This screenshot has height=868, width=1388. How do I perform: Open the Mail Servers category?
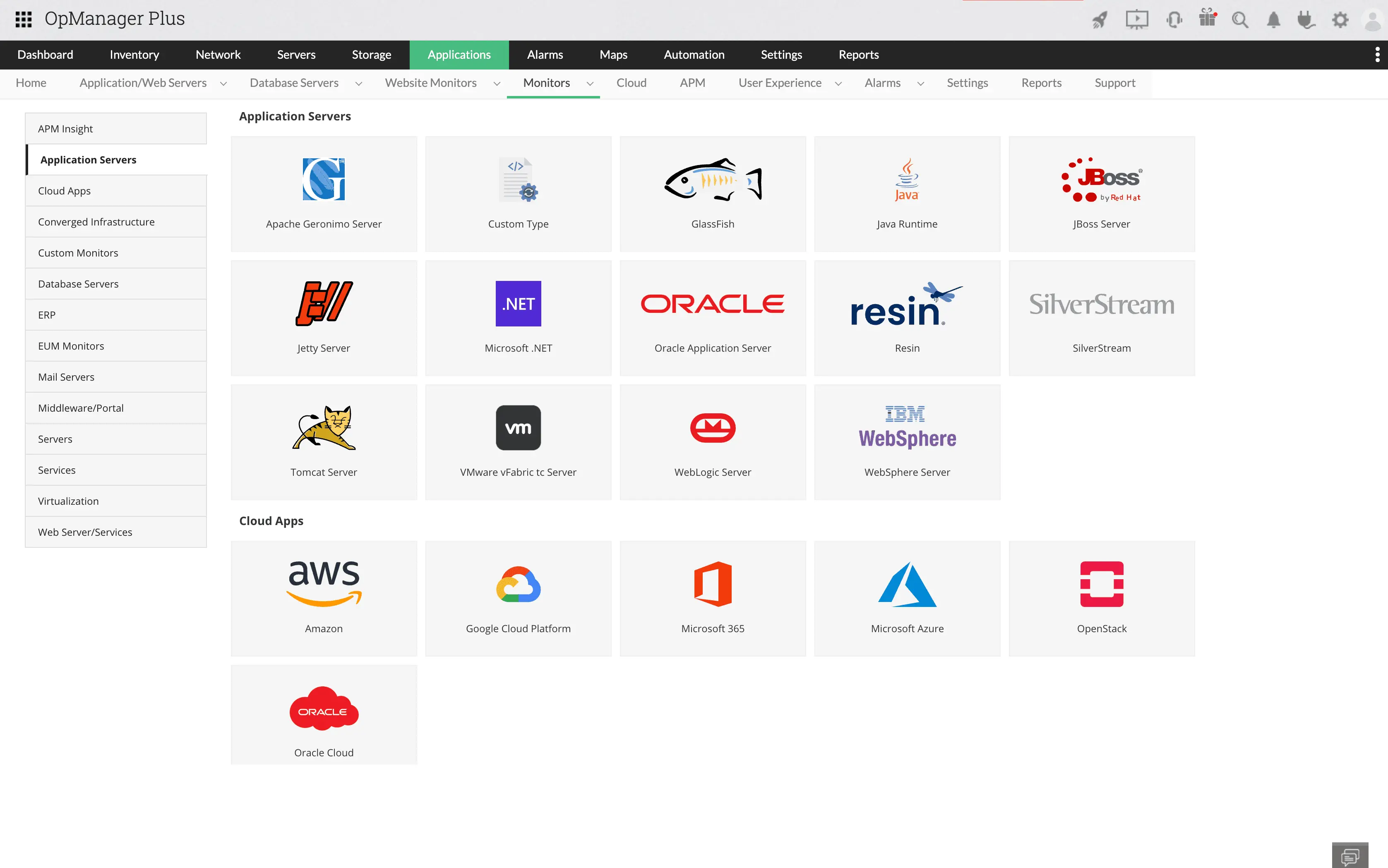coord(66,376)
